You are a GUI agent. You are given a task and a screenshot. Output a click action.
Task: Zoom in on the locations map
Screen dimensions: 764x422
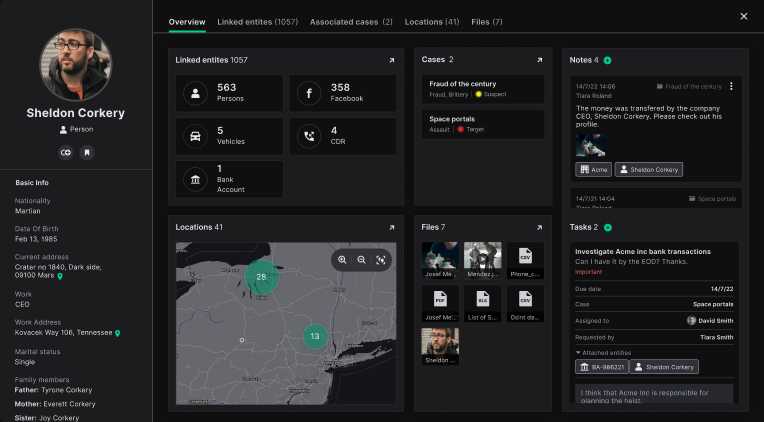pyautogui.click(x=342, y=260)
